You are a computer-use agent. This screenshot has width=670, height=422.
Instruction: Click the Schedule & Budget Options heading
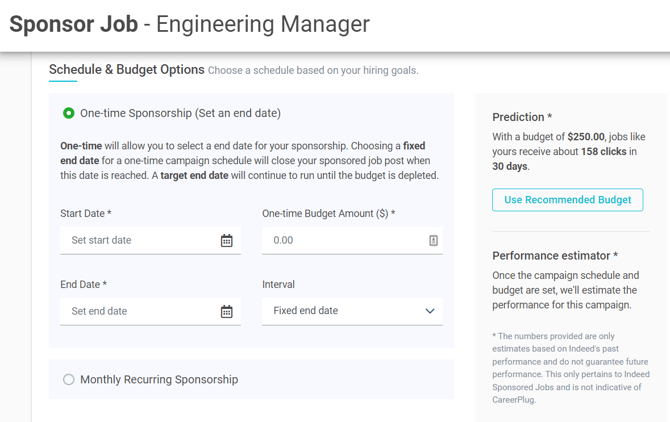[127, 70]
